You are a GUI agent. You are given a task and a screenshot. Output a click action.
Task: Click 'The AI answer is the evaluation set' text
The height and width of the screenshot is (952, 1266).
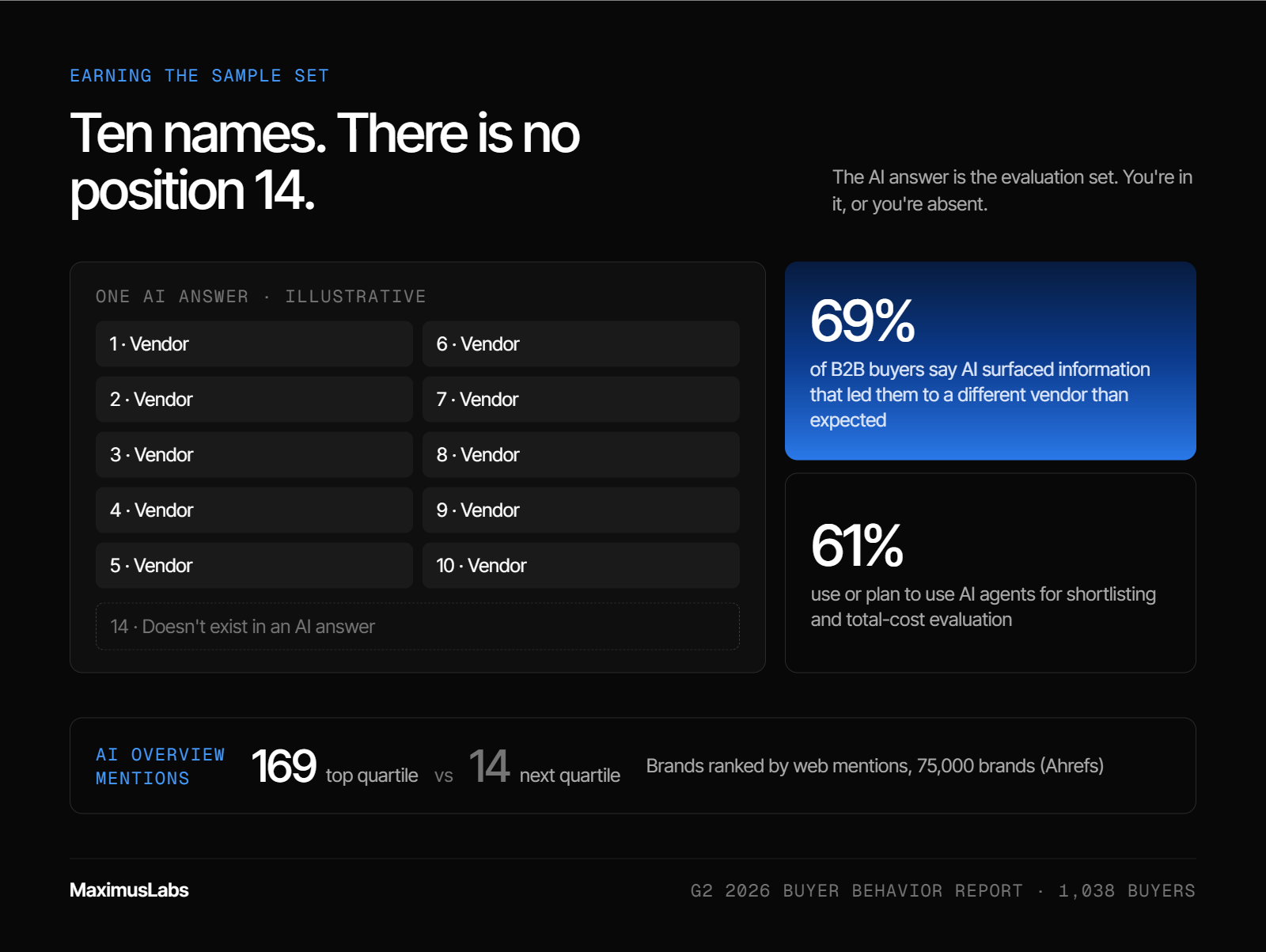tap(1012, 191)
